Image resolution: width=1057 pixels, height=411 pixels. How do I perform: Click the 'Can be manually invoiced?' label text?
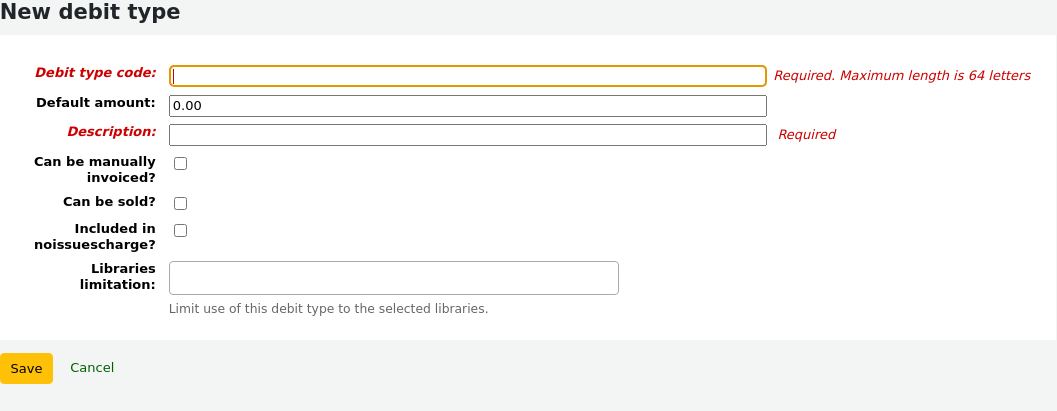coord(95,169)
